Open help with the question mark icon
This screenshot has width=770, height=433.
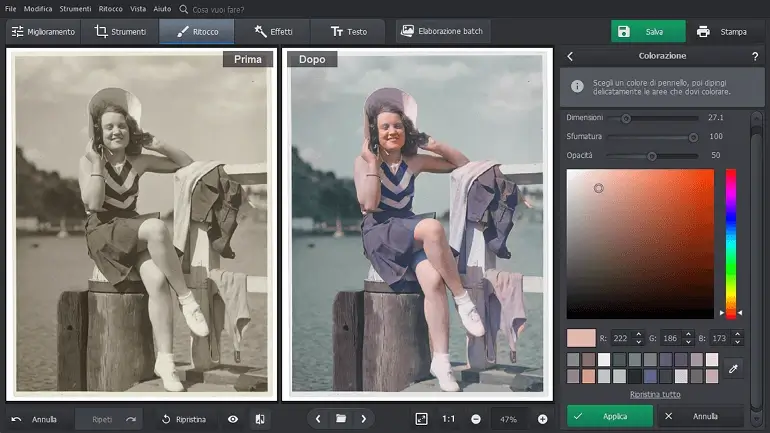[755, 56]
